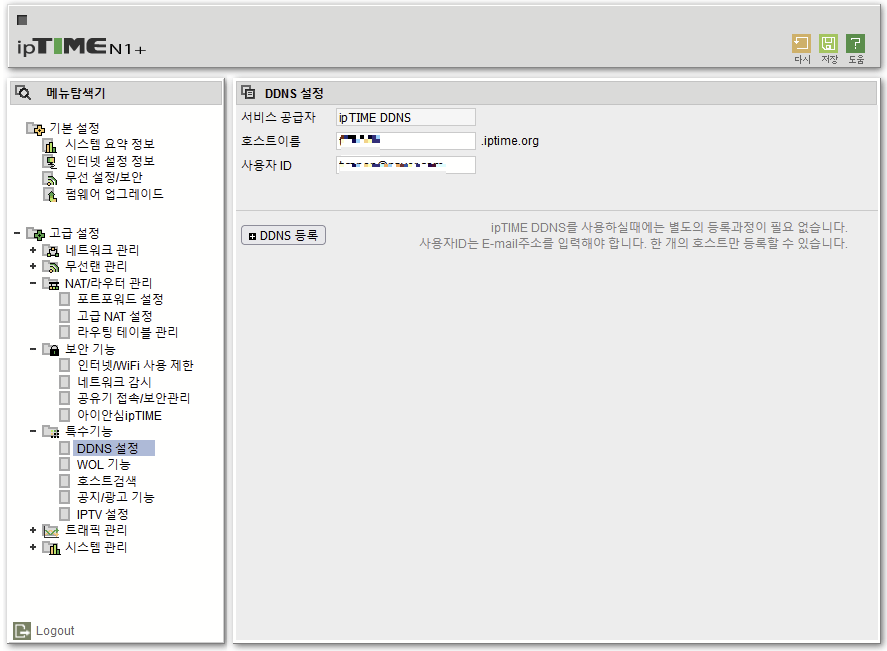Click the 호스트이름 input field
The width and height of the screenshot is (887, 651).
coord(406,141)
